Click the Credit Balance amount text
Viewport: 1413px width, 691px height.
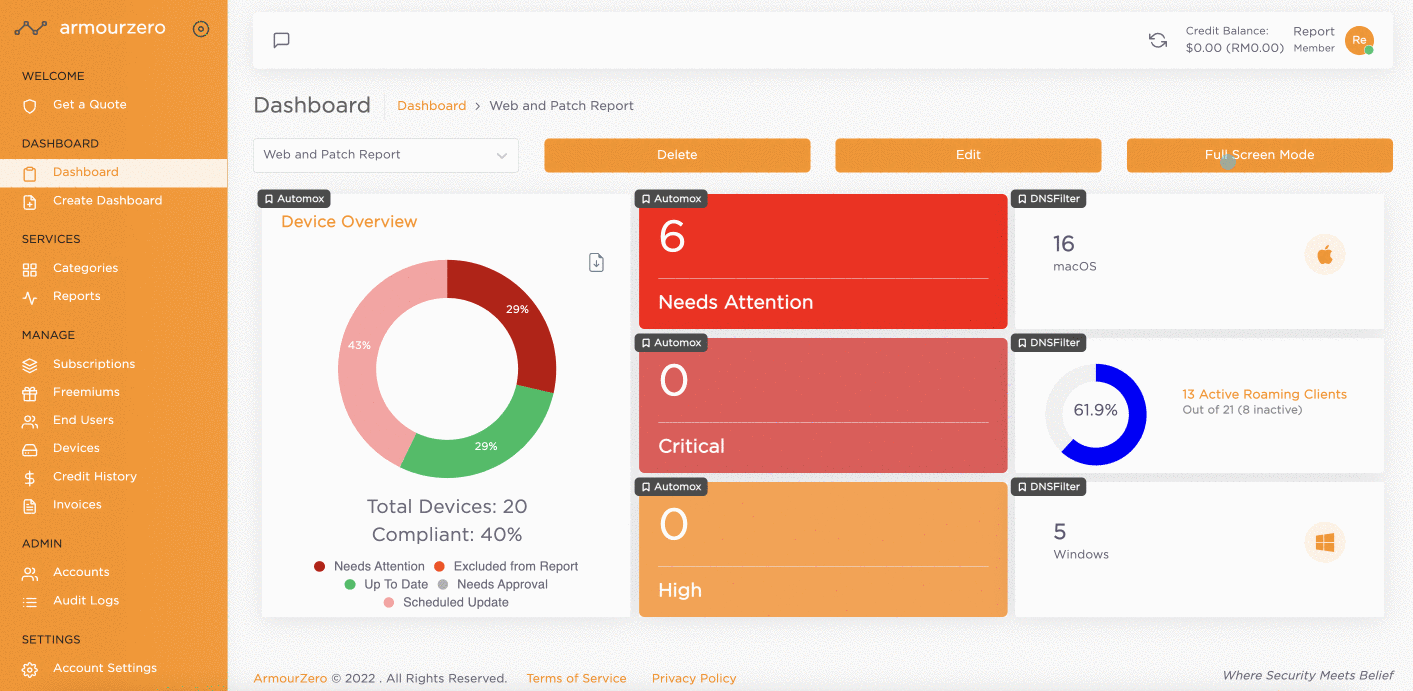pyautogui.click(x=1235, y=48)
